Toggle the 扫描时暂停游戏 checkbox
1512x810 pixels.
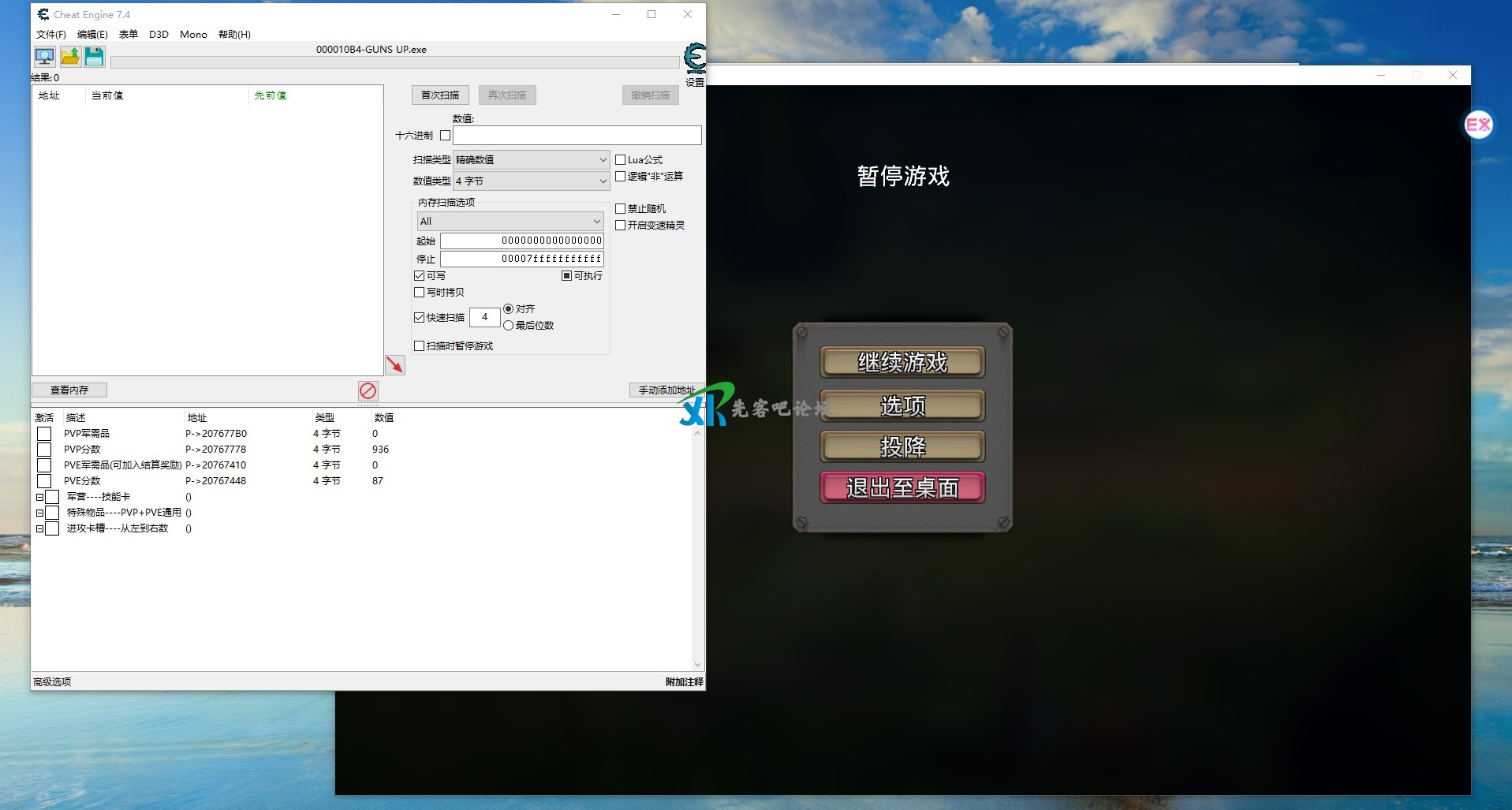(420, 346)
